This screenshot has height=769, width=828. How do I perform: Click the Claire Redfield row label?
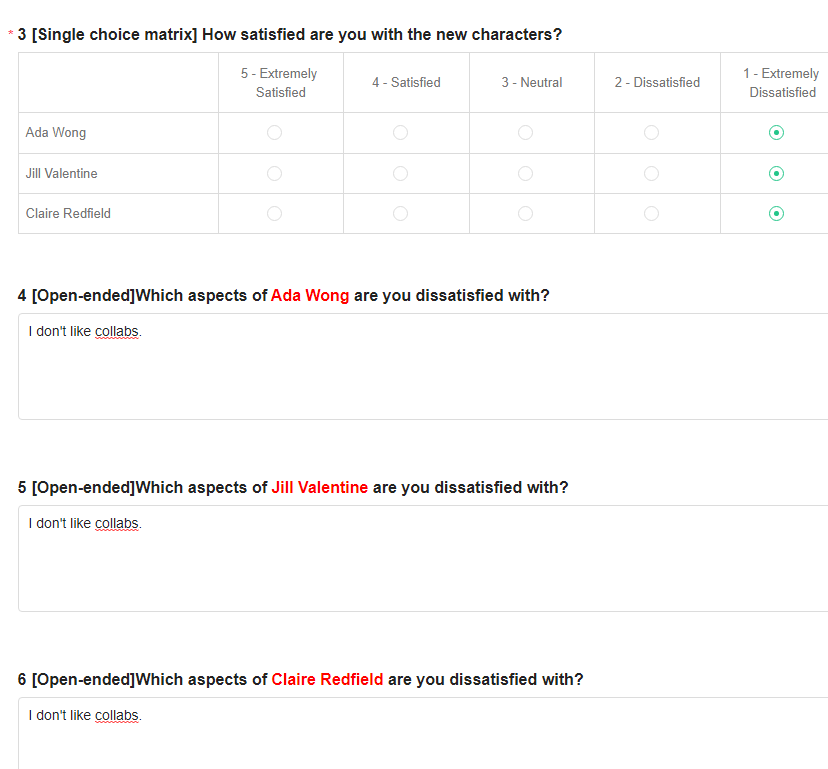click(x=68, y=213)
